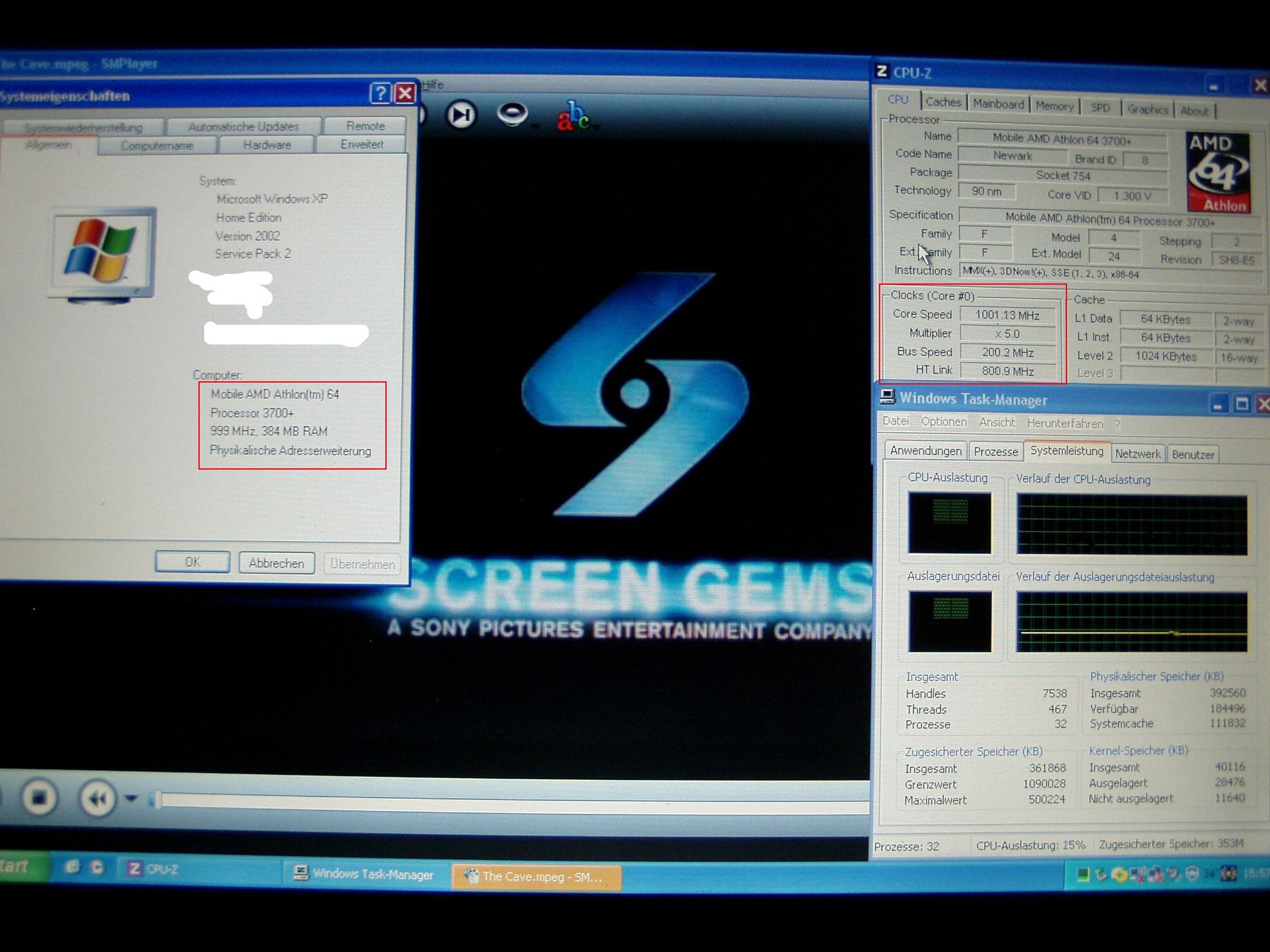Screen dimensions: 1270x952
Task: Open Herunterfahren menu in Task-Manager
Action: click(1065, 424)
